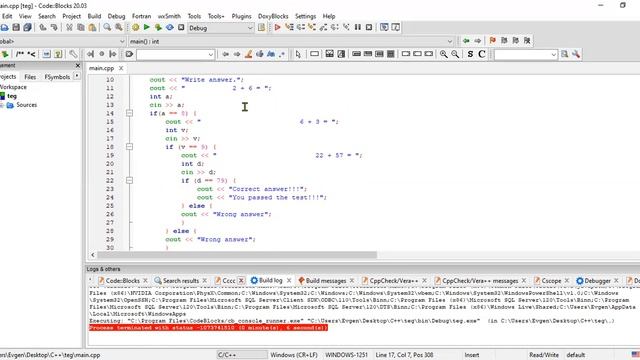
Task: Switch to the Build messages tab
Action: (325, 280)
